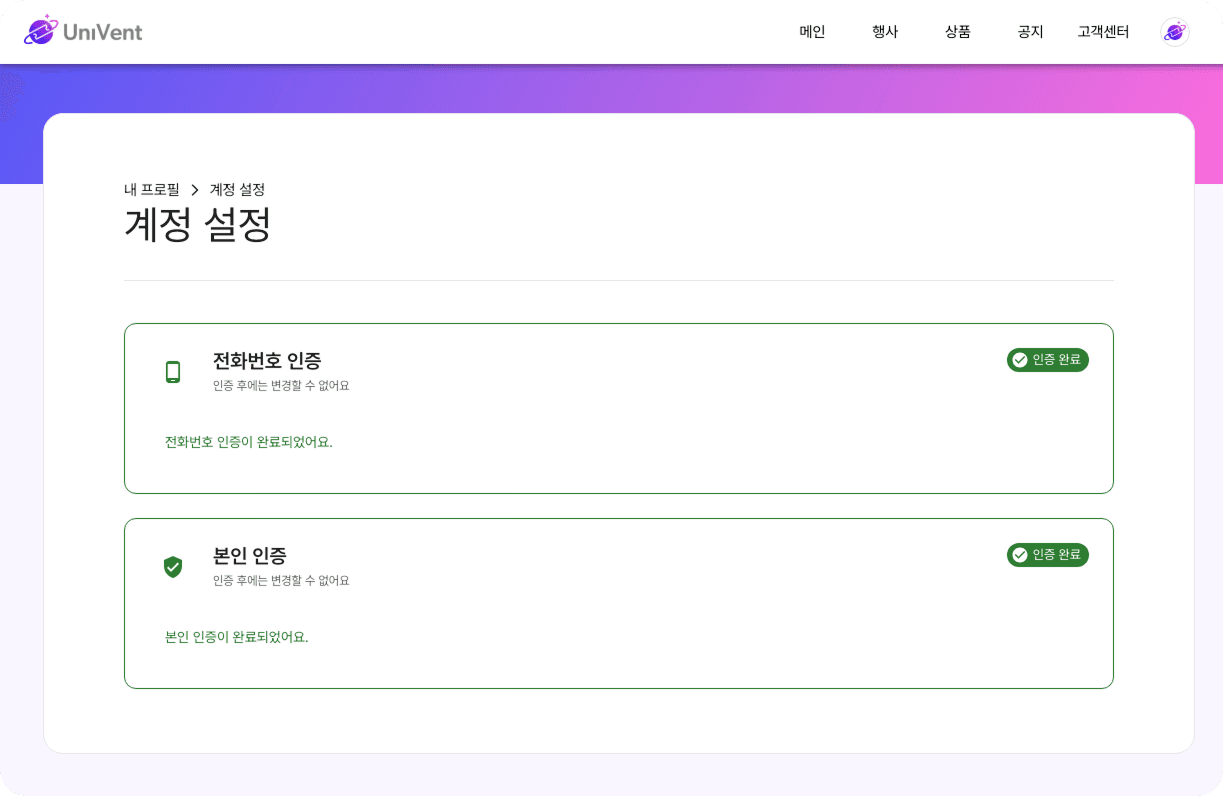The image size is (1223, 796).
Task: Click the 계정 설정 breadcrumb link
Action: tap(236, 189)
